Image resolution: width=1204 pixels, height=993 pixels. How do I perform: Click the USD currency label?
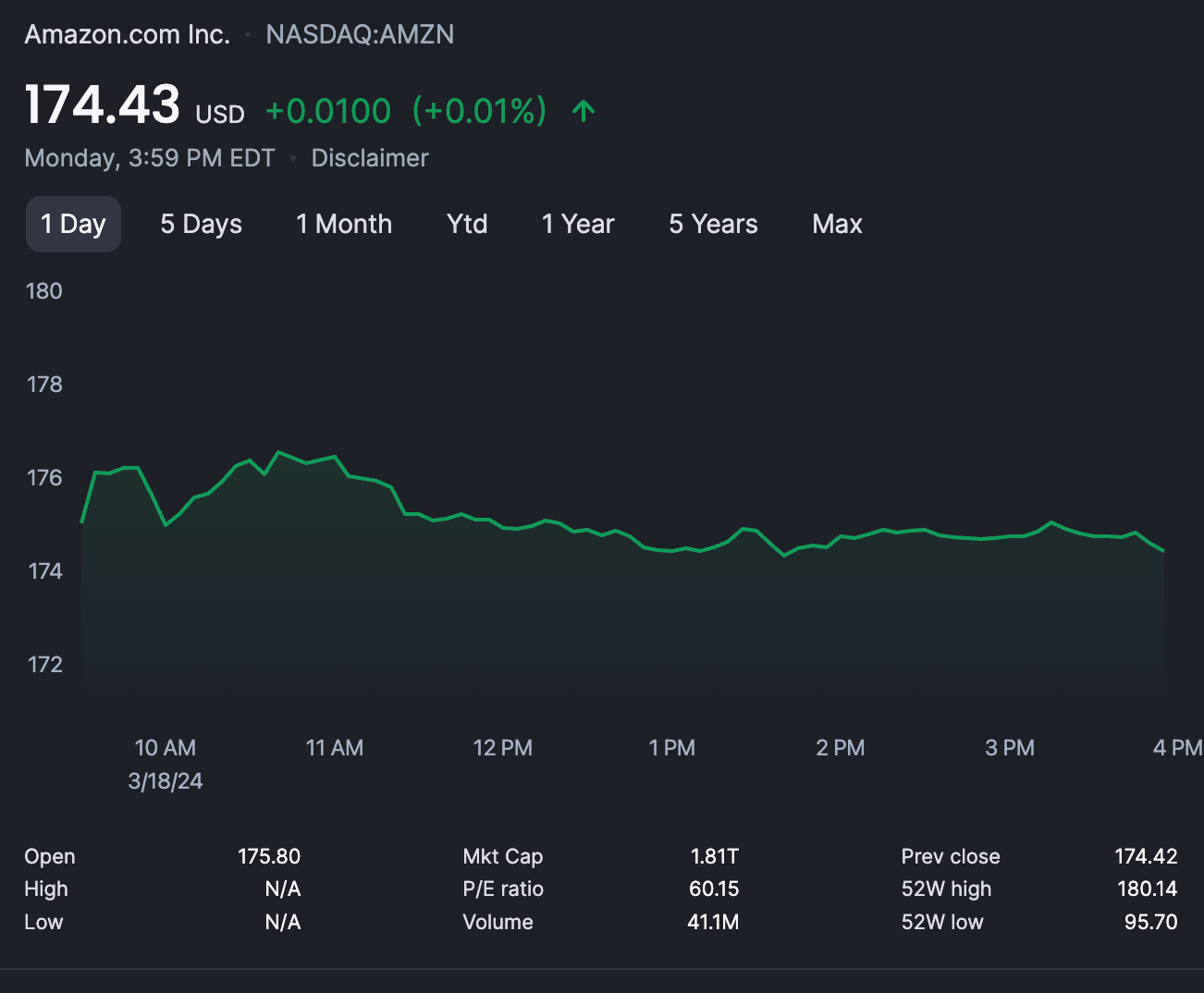220,115
